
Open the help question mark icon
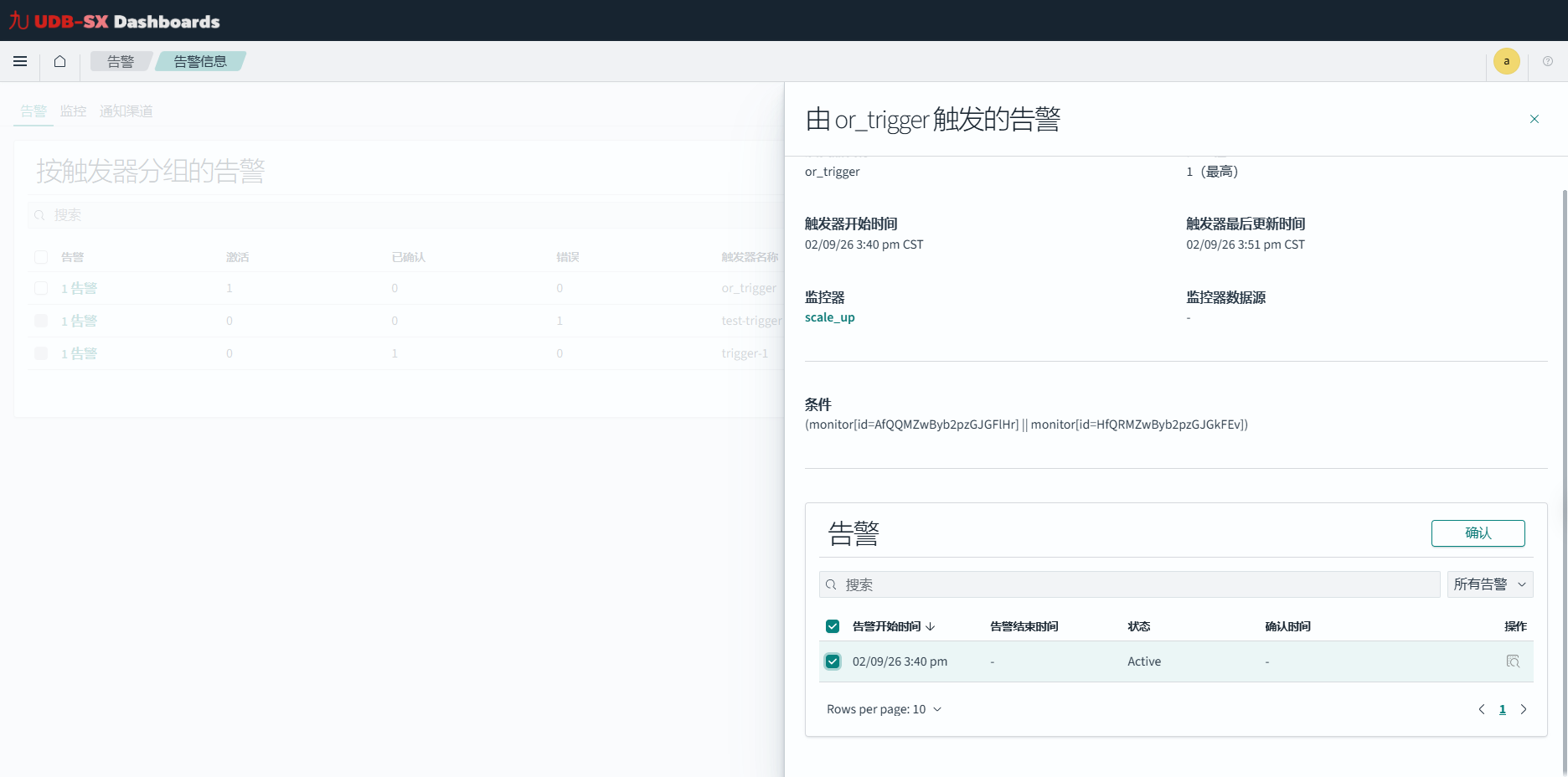click(x=1547, y=61)
